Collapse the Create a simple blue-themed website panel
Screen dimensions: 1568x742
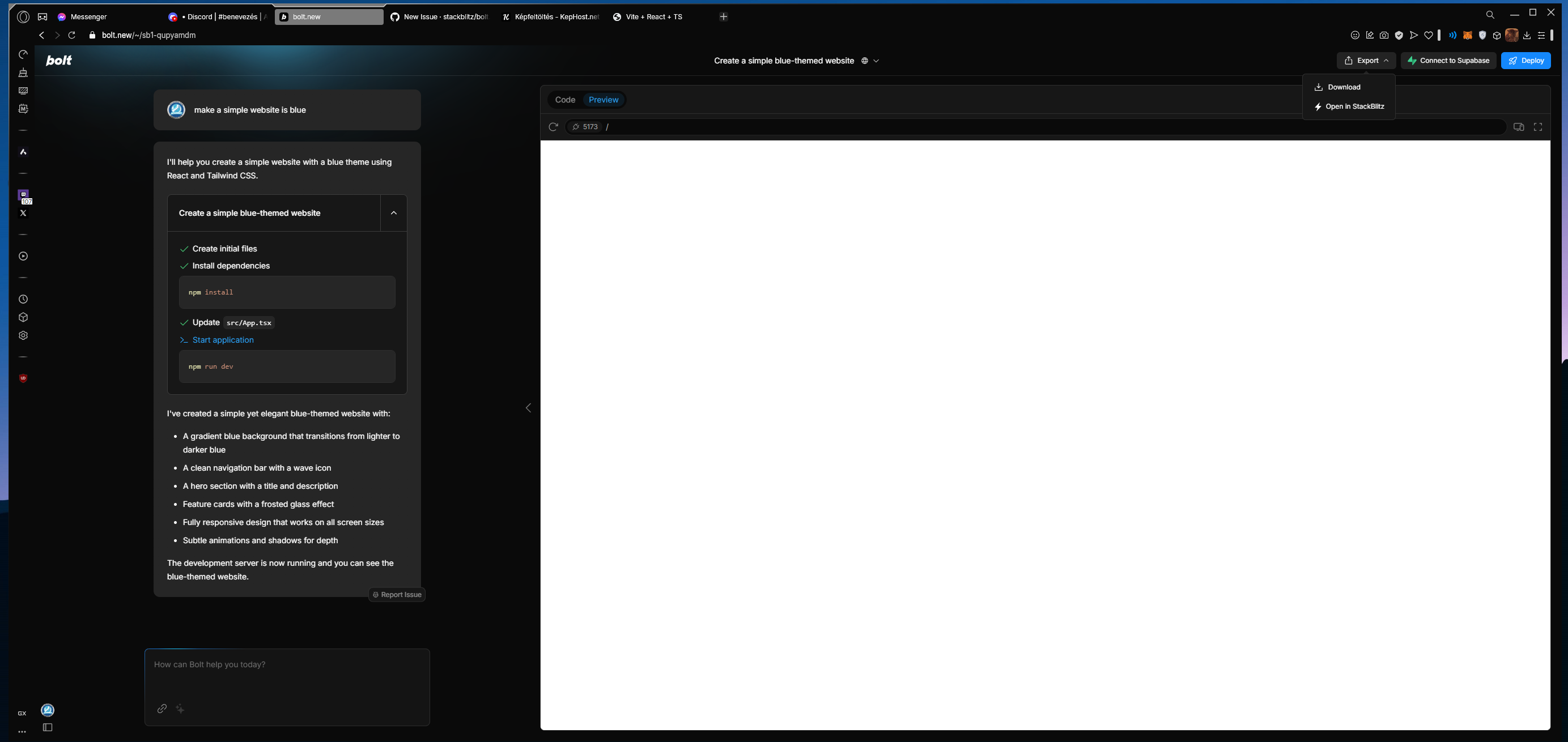(393, 213)
